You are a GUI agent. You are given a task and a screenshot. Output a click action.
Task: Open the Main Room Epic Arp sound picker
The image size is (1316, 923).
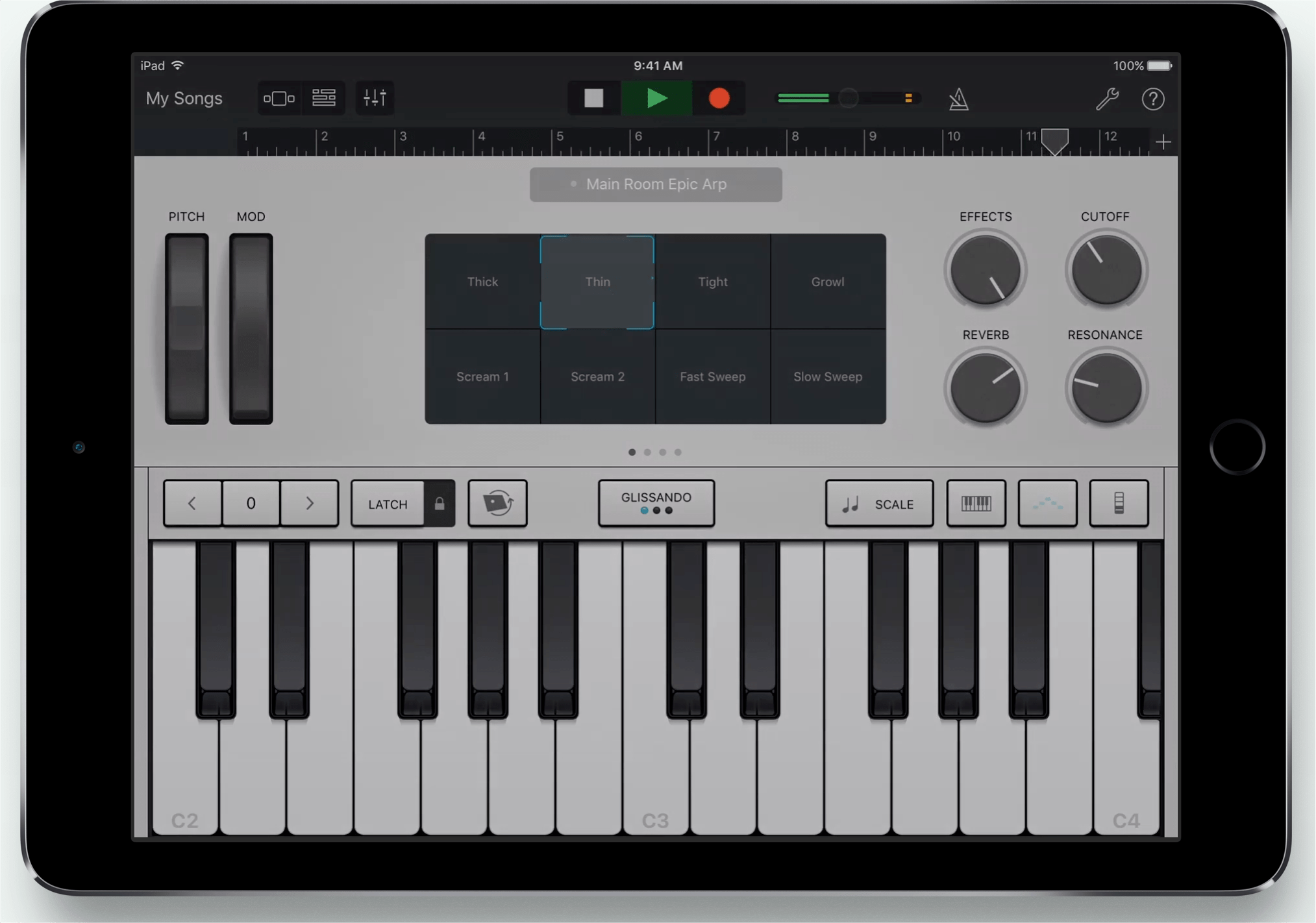click(656, 184)
